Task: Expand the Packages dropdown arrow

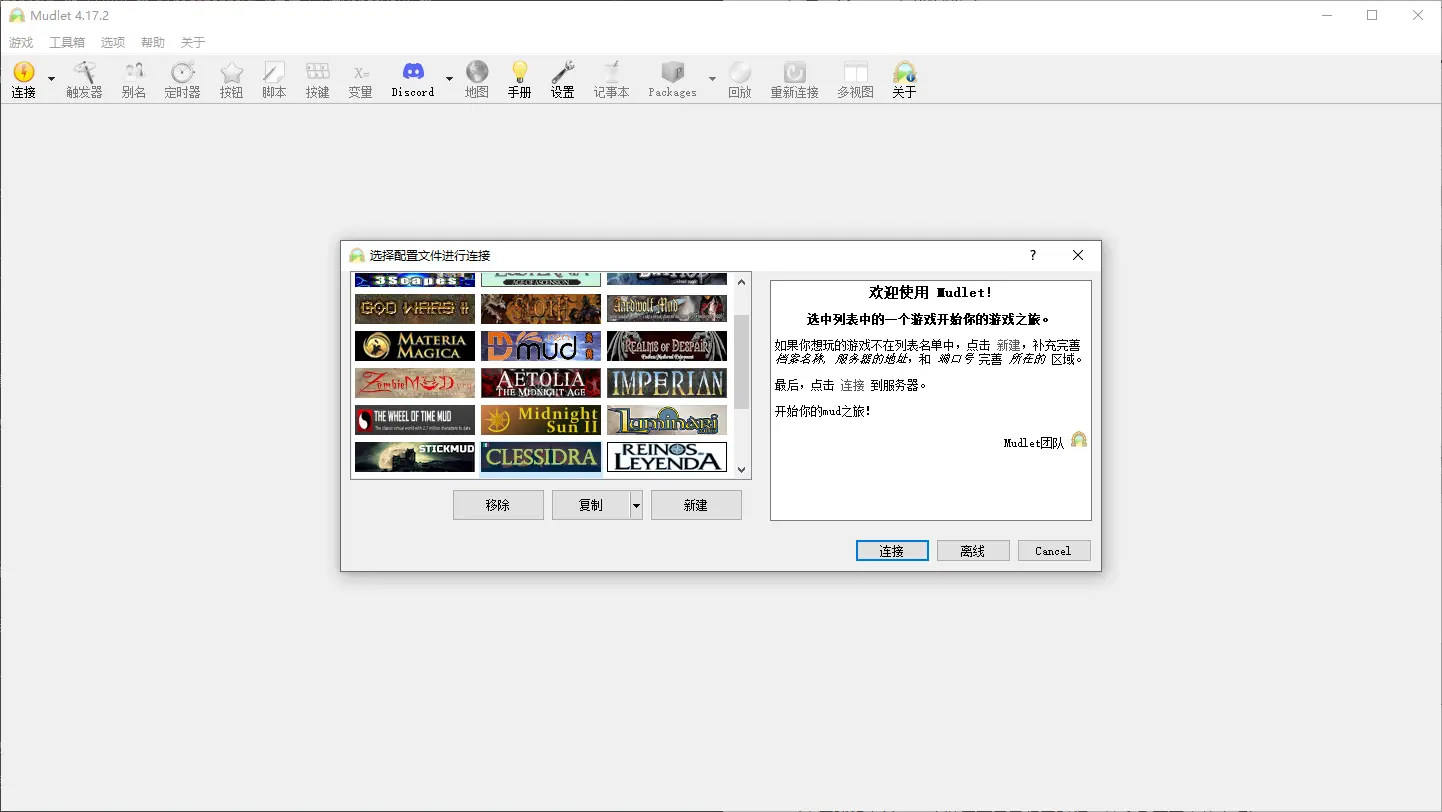Action: click(x=712, y=79)
